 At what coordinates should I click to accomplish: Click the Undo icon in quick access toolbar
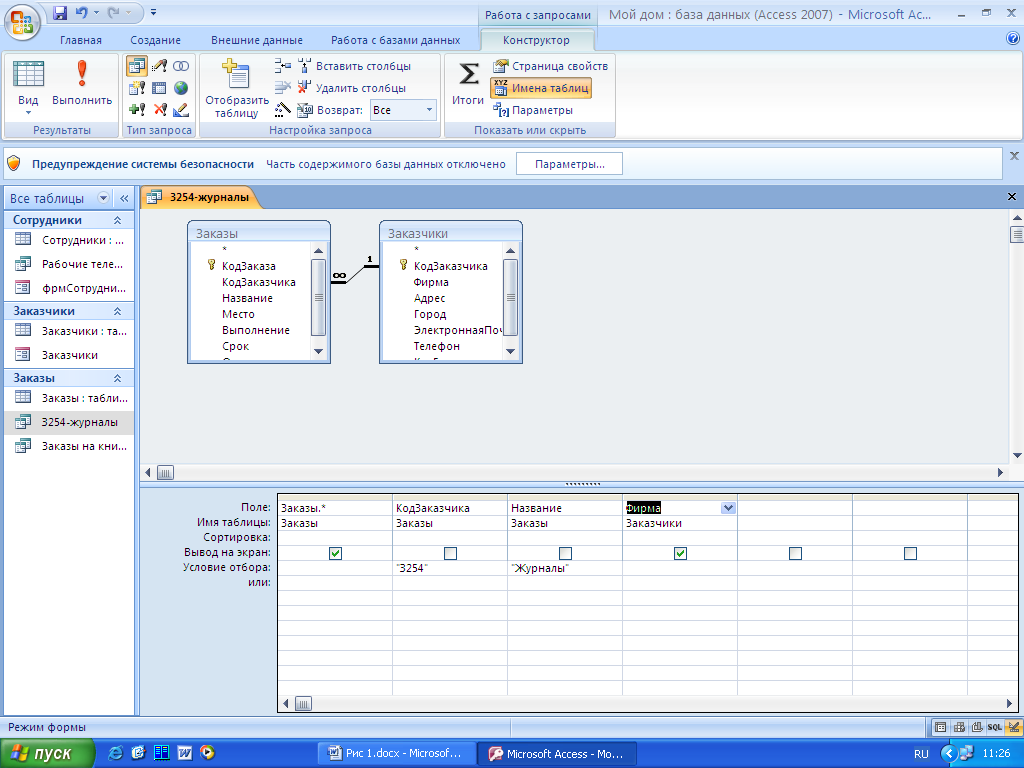(x=82, y=12)
